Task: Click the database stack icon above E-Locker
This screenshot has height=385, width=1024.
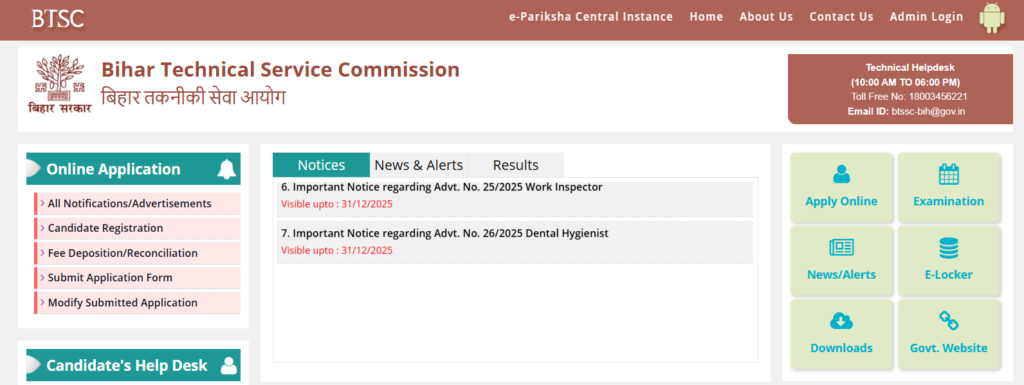Action: click(x=948, y=247)
